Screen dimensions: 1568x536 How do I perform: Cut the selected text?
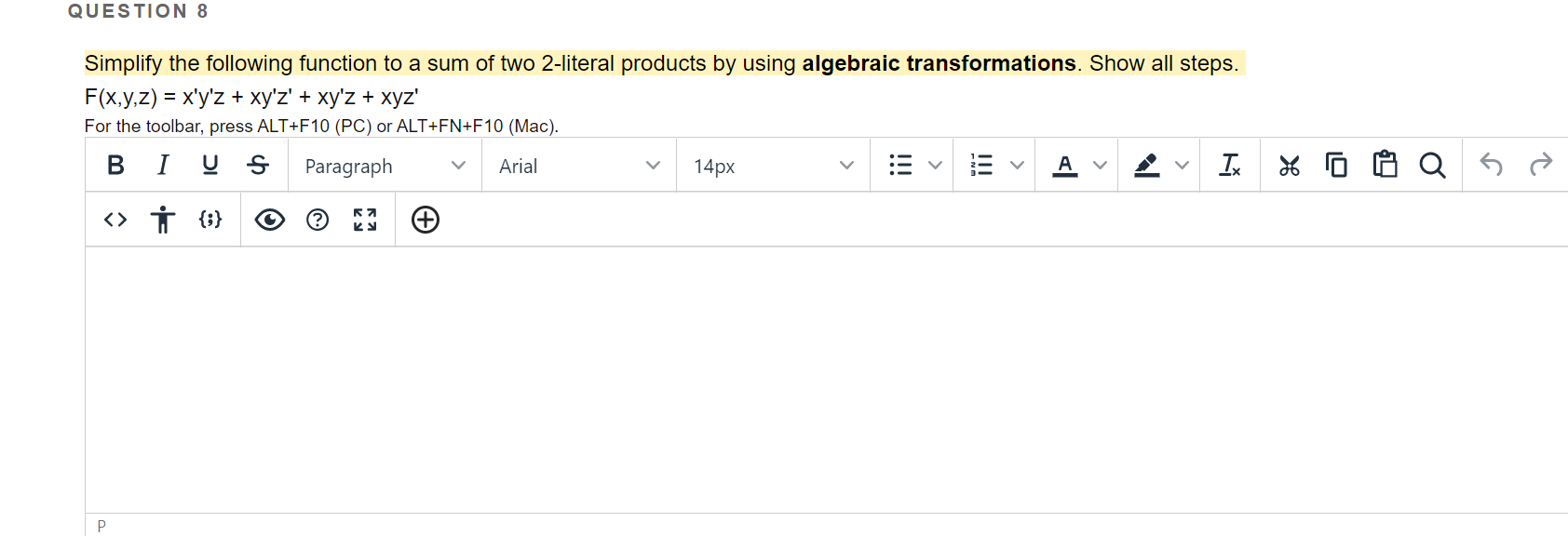pos(1290,165)
